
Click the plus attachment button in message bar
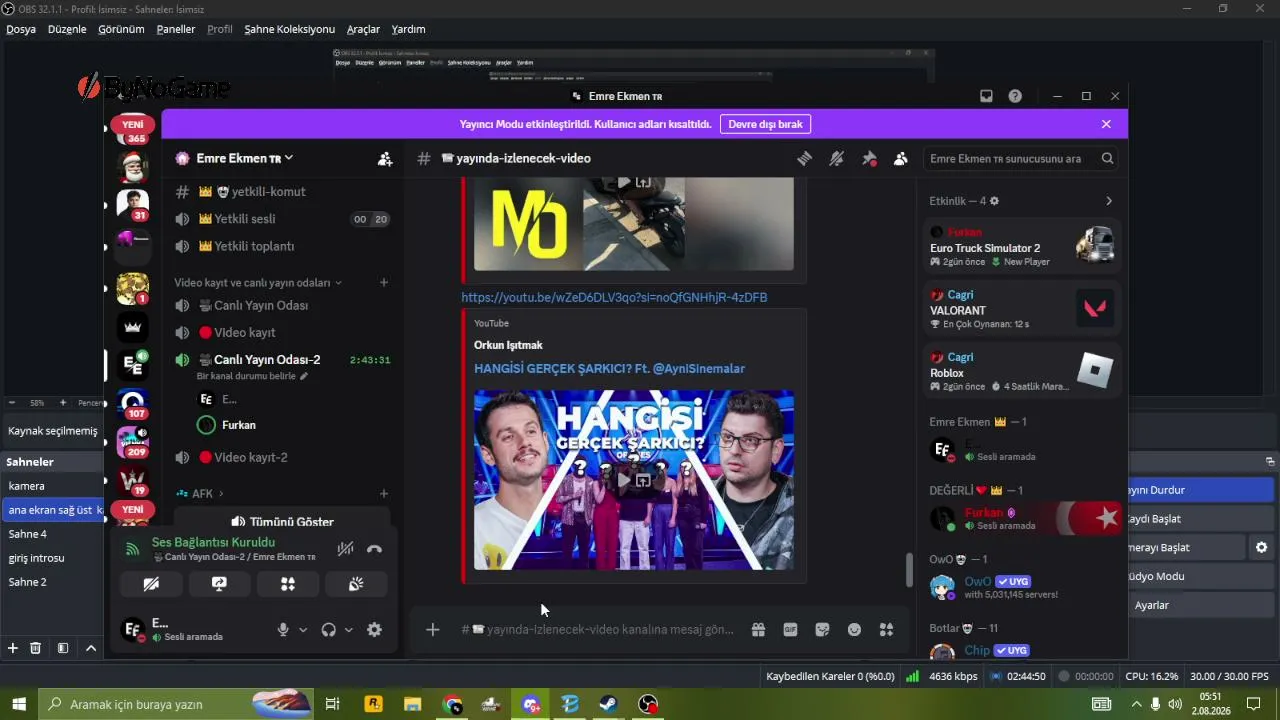432,630
